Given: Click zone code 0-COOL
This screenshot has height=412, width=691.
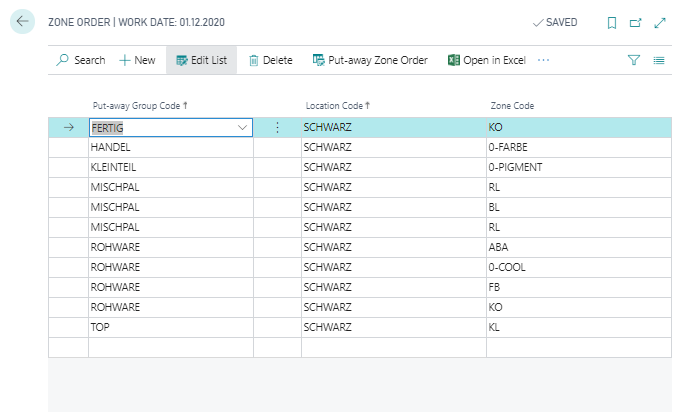Looking at the screenshot, I should (x=579, y=267).
